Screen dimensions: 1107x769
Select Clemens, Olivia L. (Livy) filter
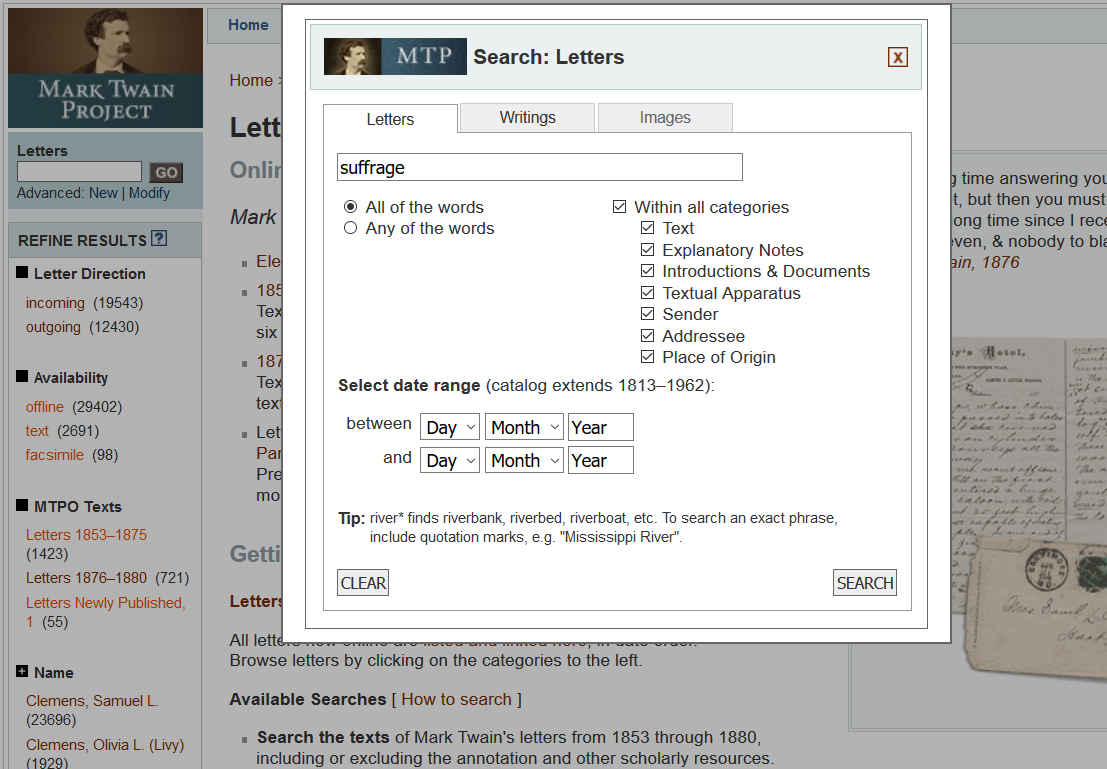(x=105, y=745)
